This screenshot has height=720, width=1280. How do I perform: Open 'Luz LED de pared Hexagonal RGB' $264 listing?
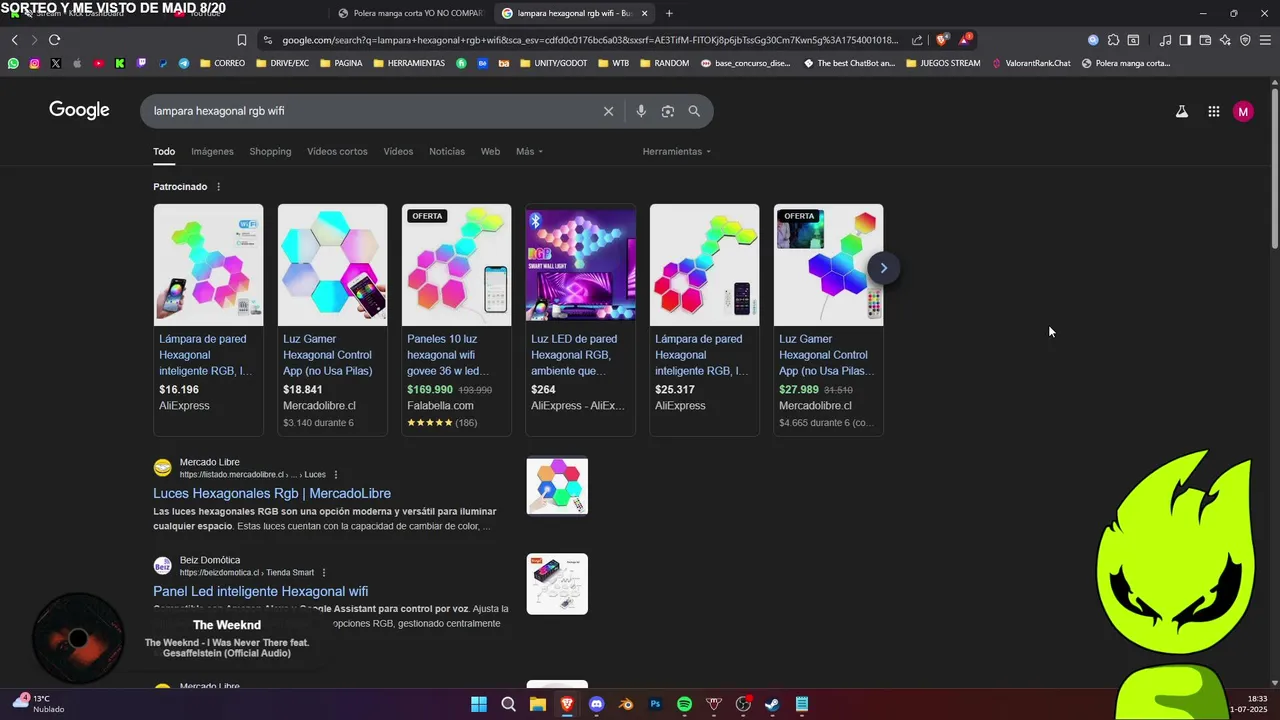[x=580, y=320]
